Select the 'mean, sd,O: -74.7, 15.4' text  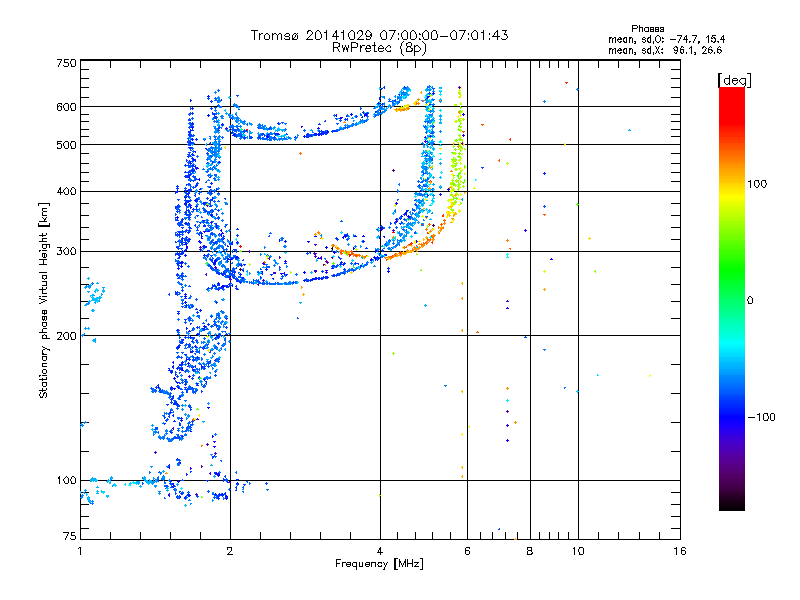pos(666,39)
